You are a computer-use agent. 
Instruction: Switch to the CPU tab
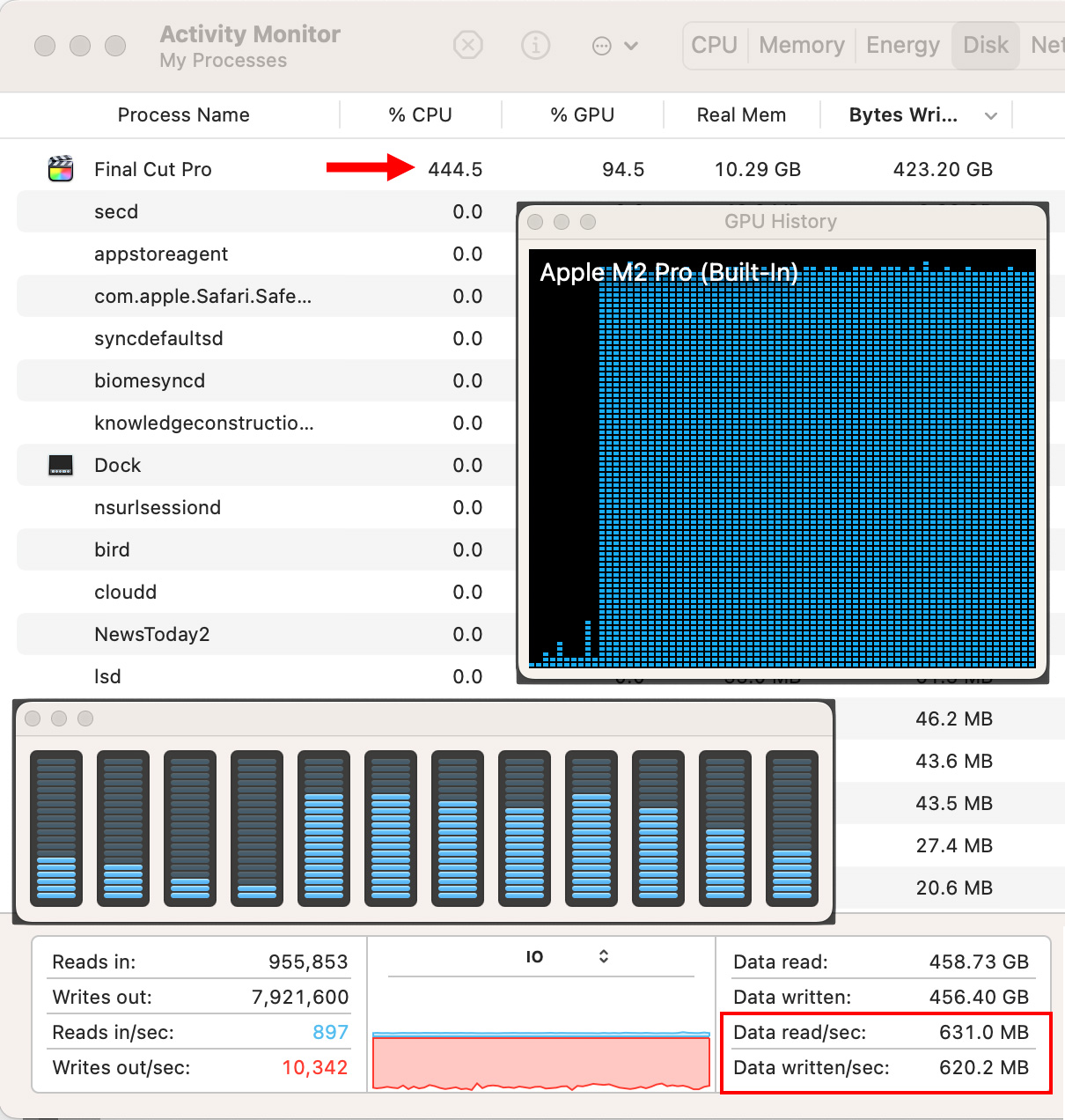click(714, 45)
